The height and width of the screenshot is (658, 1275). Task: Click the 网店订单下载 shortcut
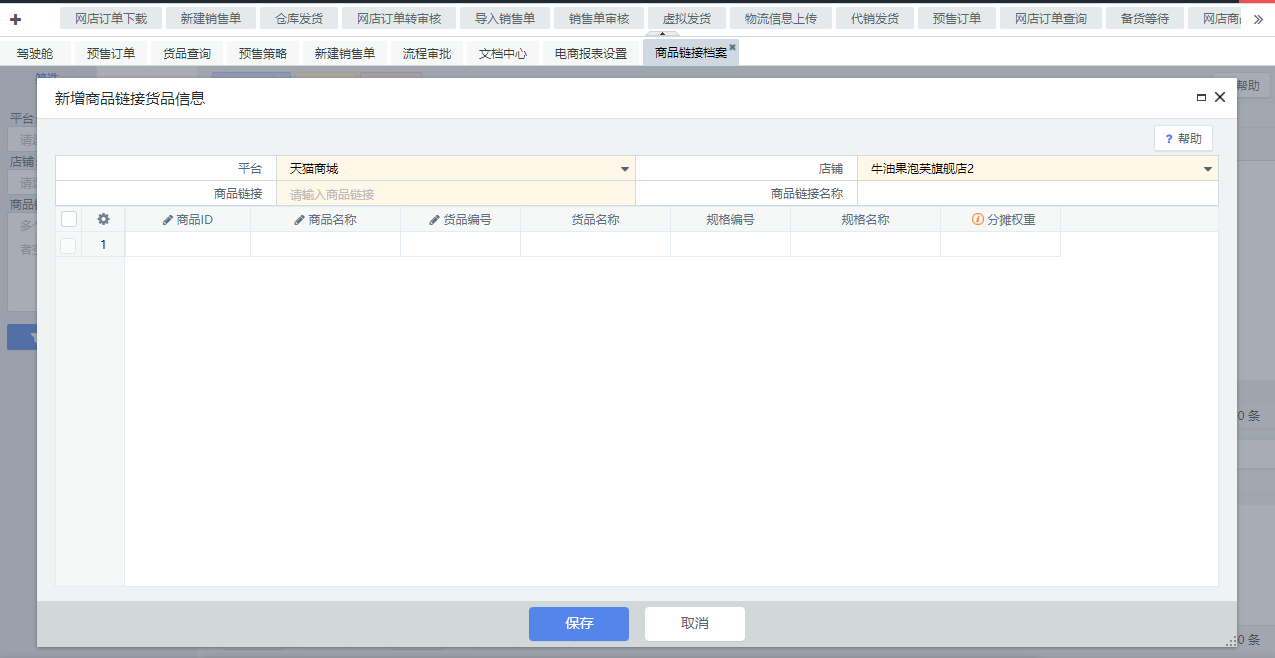[111, 19]
